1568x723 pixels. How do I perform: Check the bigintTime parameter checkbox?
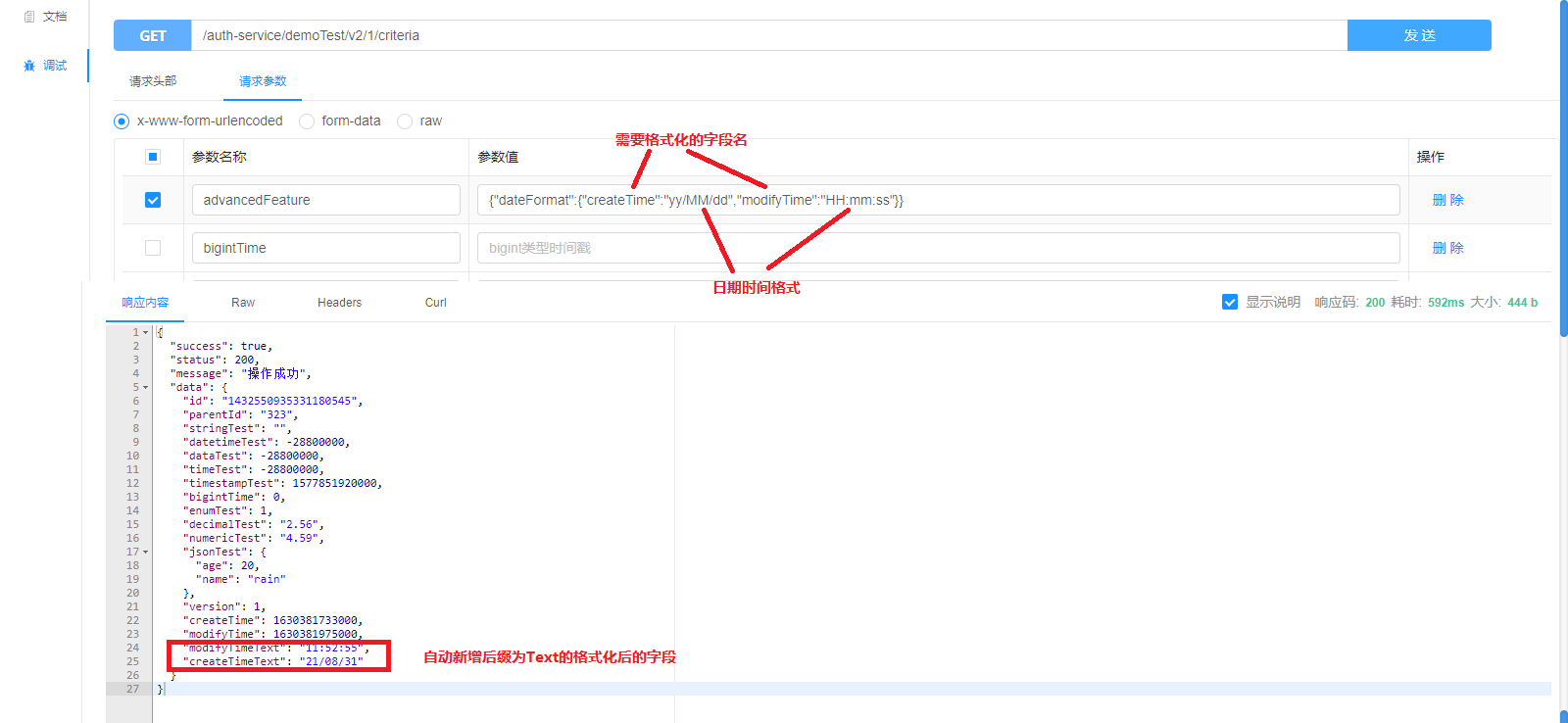pos(153,248)
